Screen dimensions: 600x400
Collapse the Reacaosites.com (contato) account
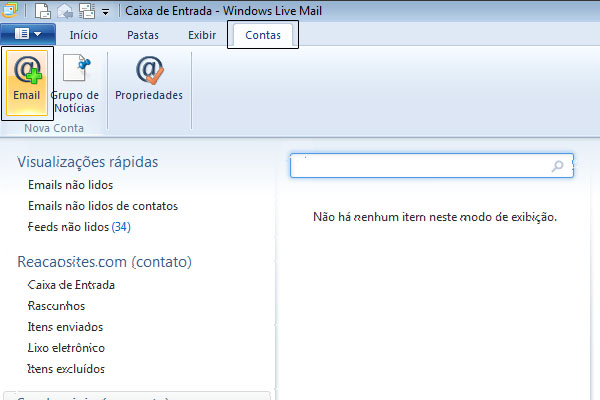coord(104,262)
